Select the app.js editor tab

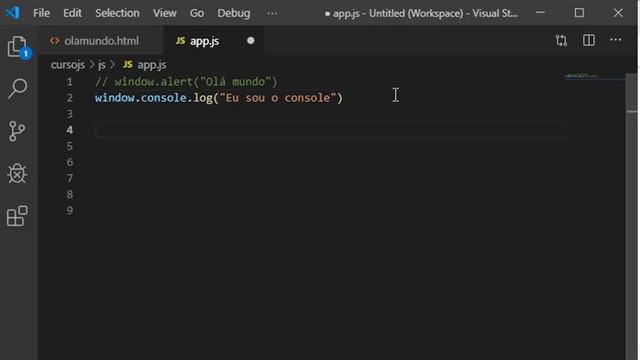pos(214,41)
